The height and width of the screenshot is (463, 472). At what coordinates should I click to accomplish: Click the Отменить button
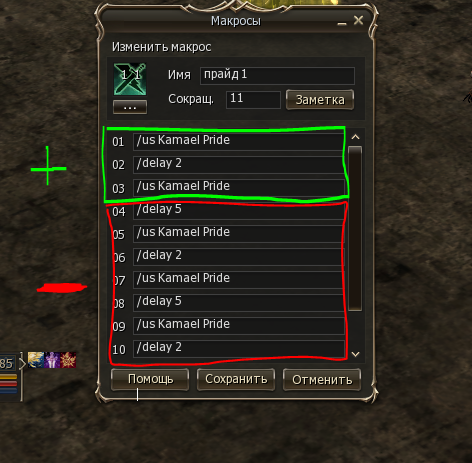[x=322, y=379]
